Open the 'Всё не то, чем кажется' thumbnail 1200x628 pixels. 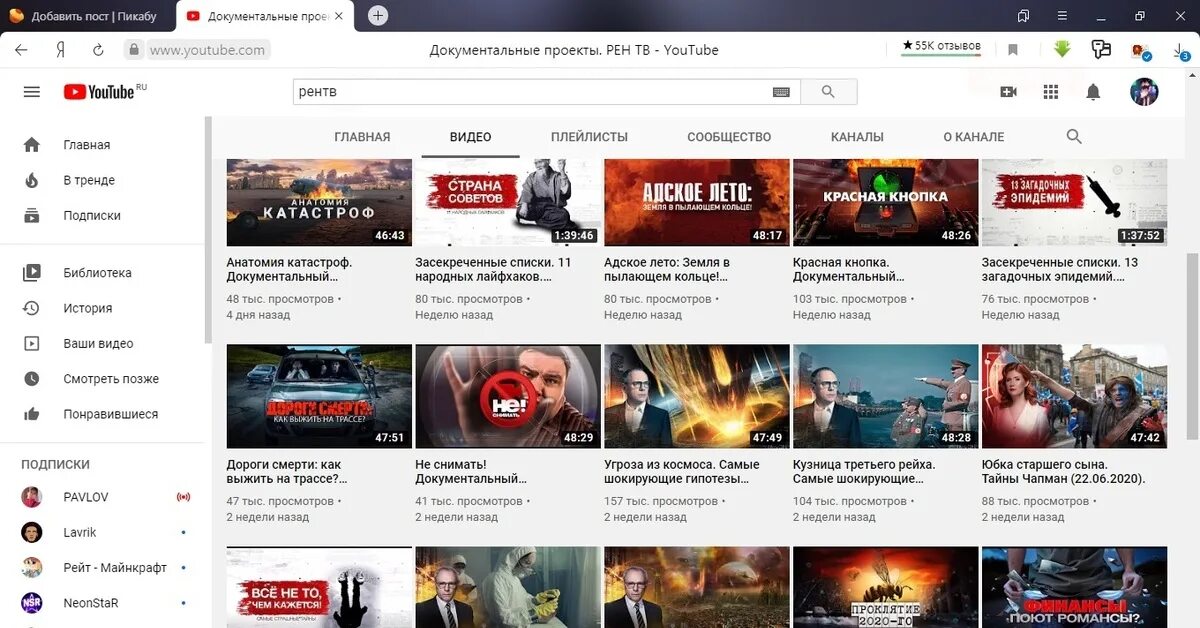(x=319, y=587)
